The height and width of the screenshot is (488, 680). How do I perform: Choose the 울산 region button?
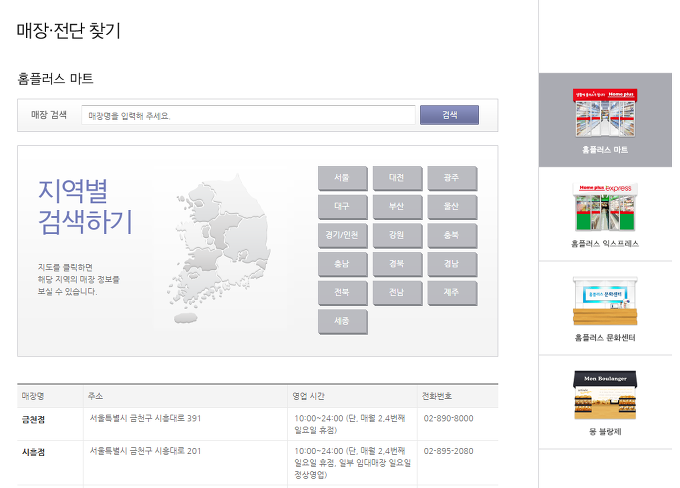452,206
